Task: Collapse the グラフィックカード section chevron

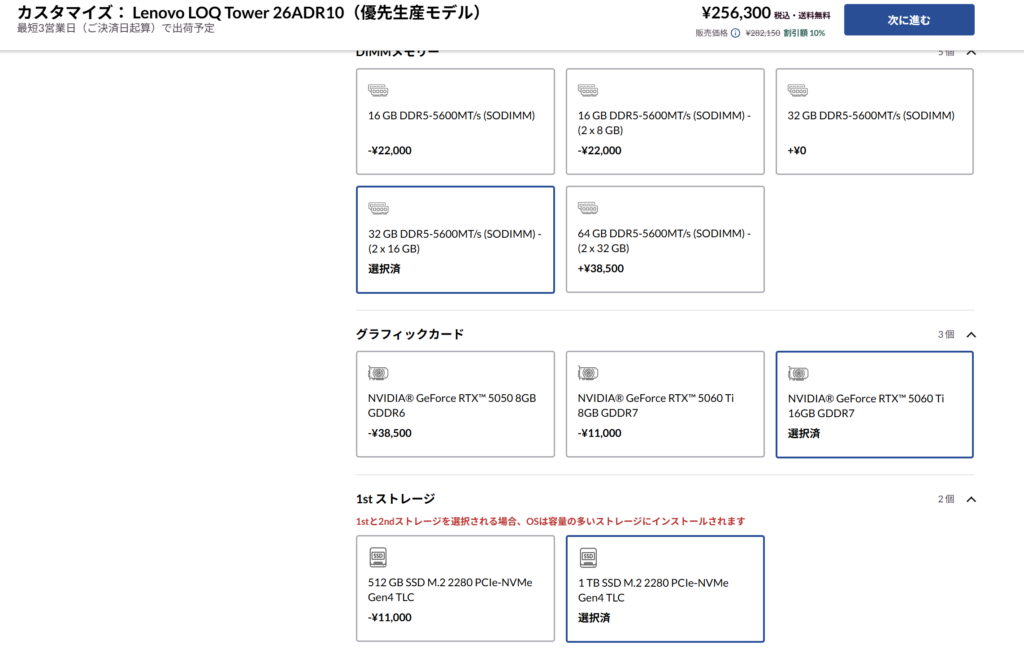Action: coord(970,335)
